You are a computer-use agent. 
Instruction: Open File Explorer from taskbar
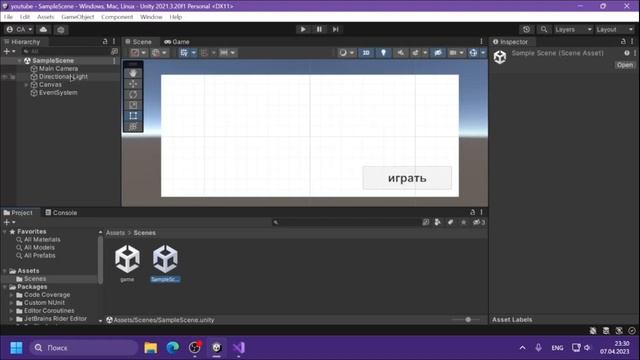click(x=151, y=348)
